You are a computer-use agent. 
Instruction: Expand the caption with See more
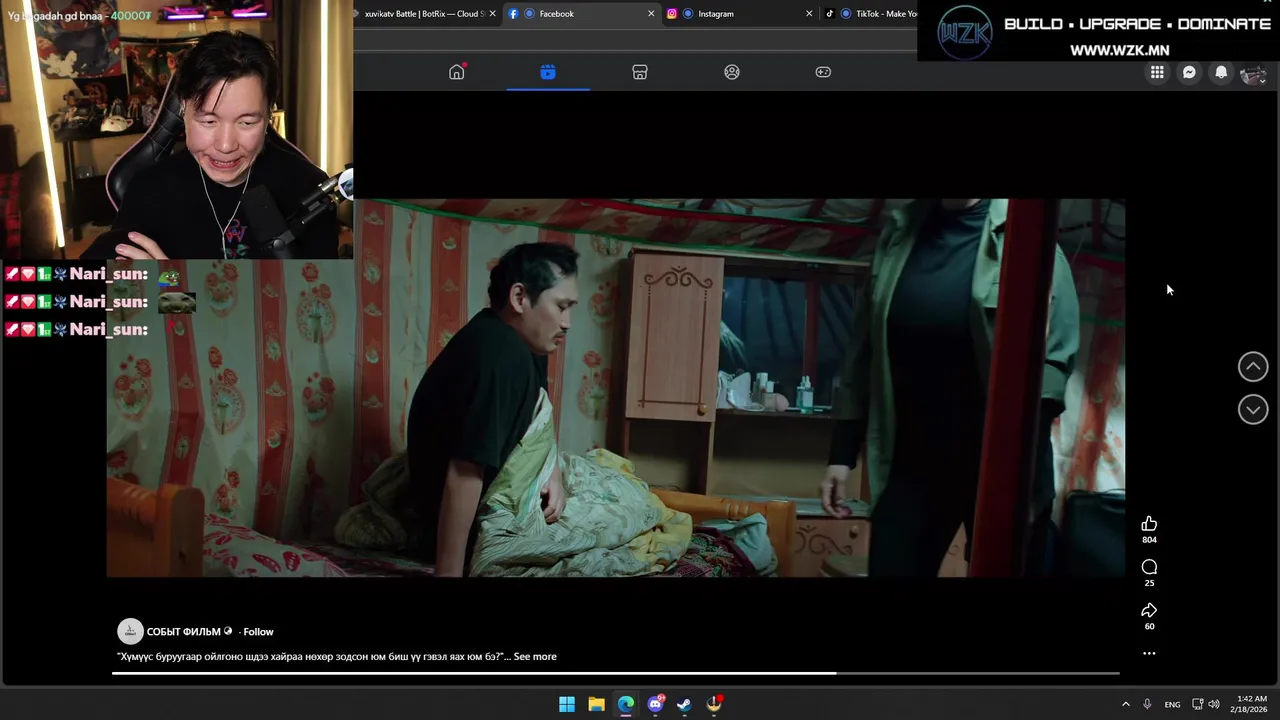[x=535, y=657]
